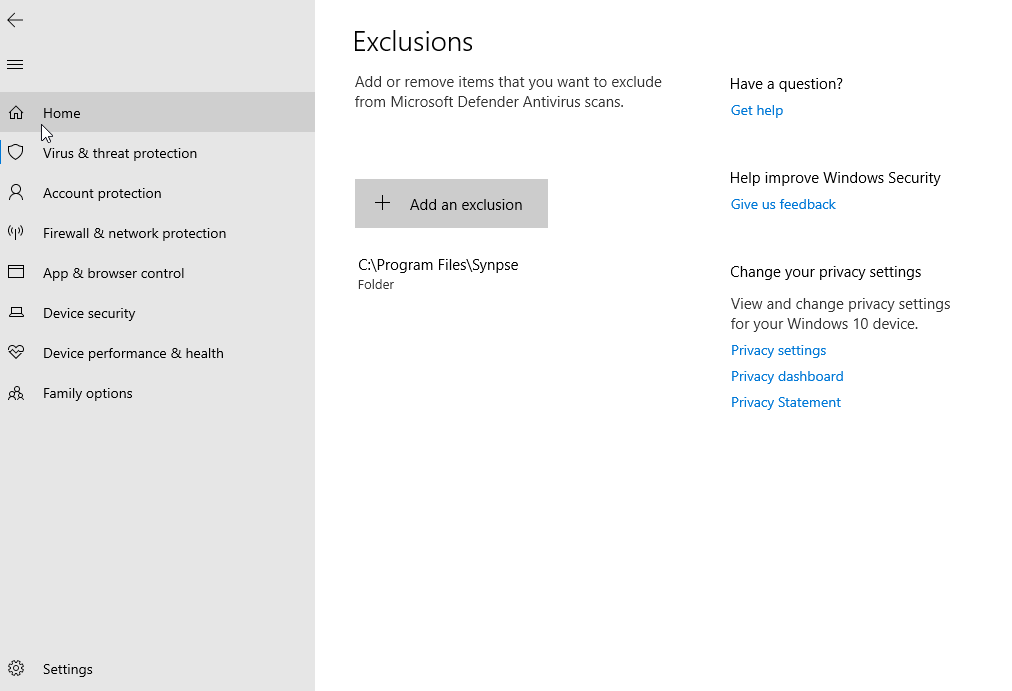Click the back arrow icon
This screenshot has width=1012, height=691.
15,20
